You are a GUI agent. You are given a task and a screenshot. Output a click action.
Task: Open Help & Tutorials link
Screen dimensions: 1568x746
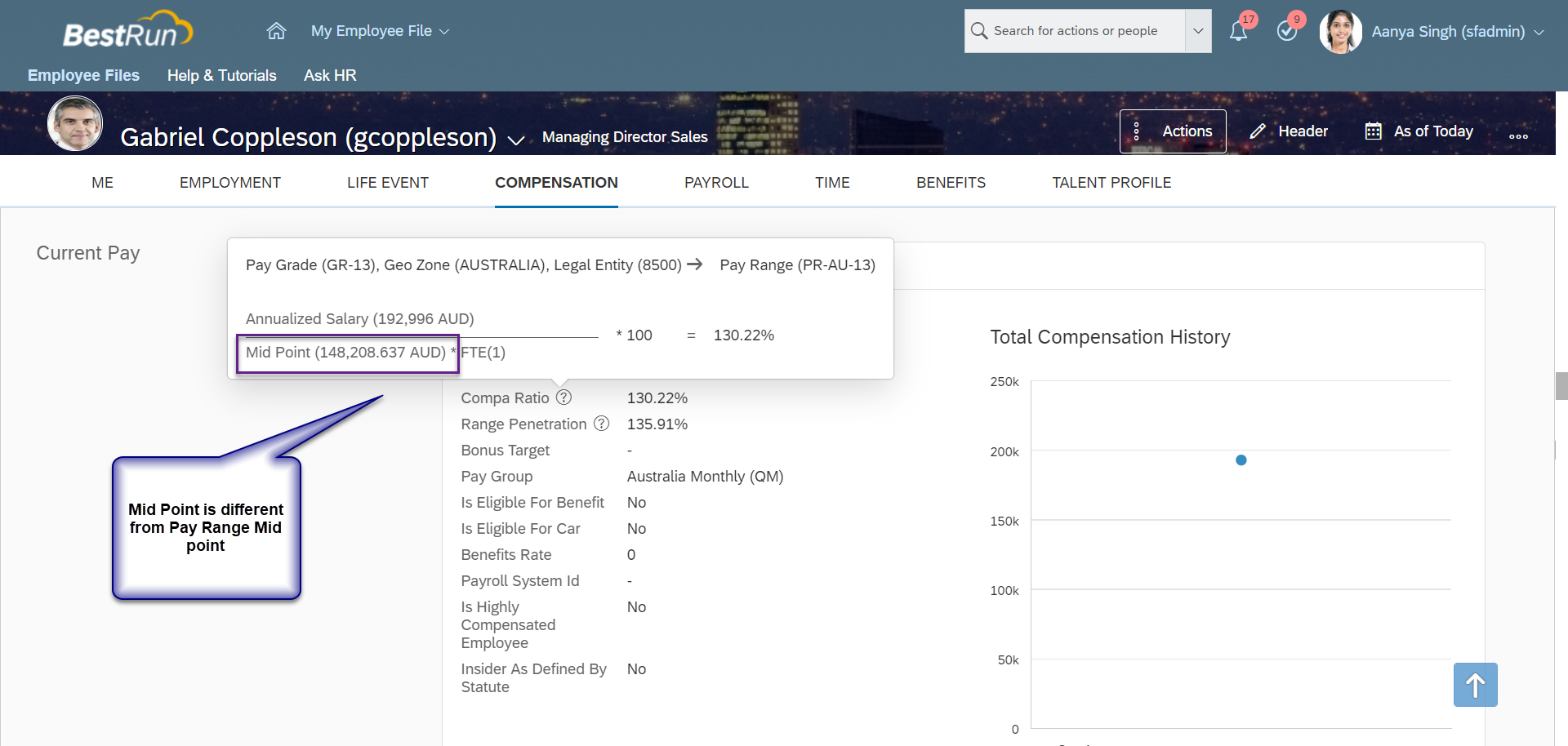point(222,75)
